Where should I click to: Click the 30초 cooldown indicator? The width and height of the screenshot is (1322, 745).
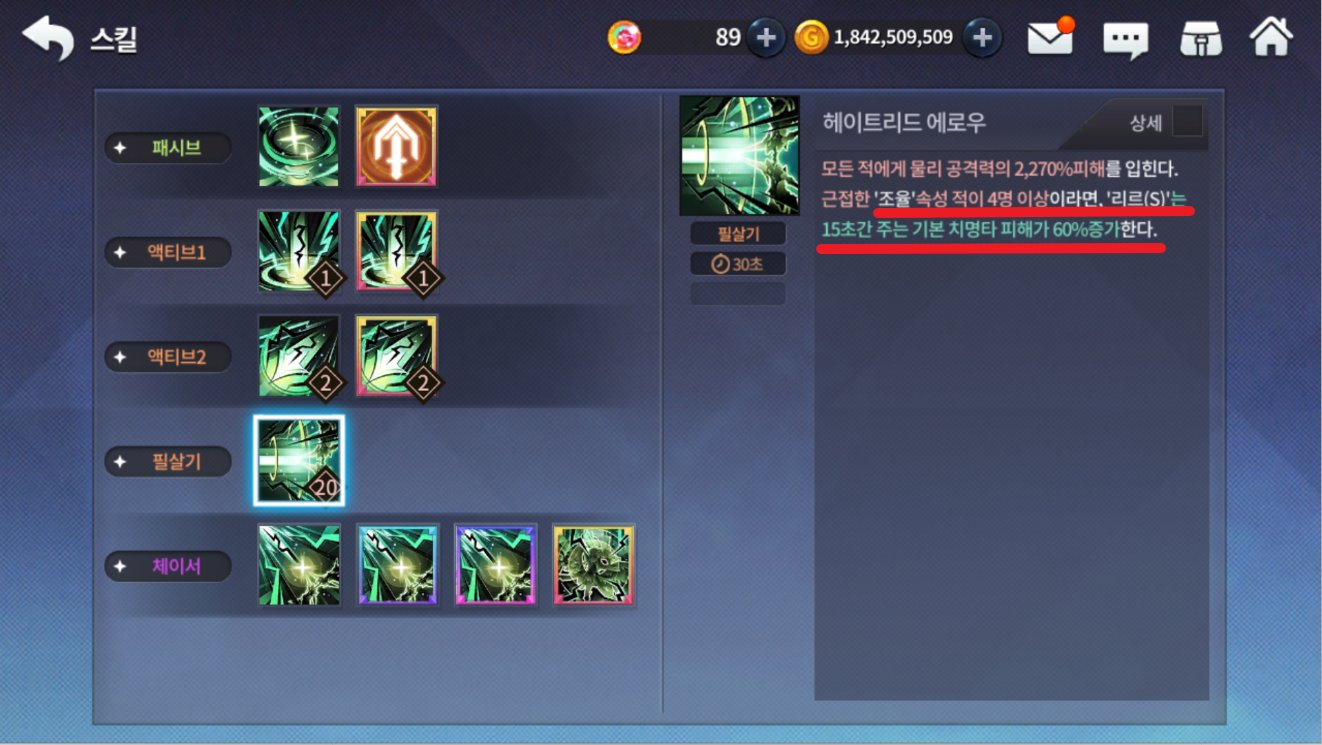(x=738, y=264)
